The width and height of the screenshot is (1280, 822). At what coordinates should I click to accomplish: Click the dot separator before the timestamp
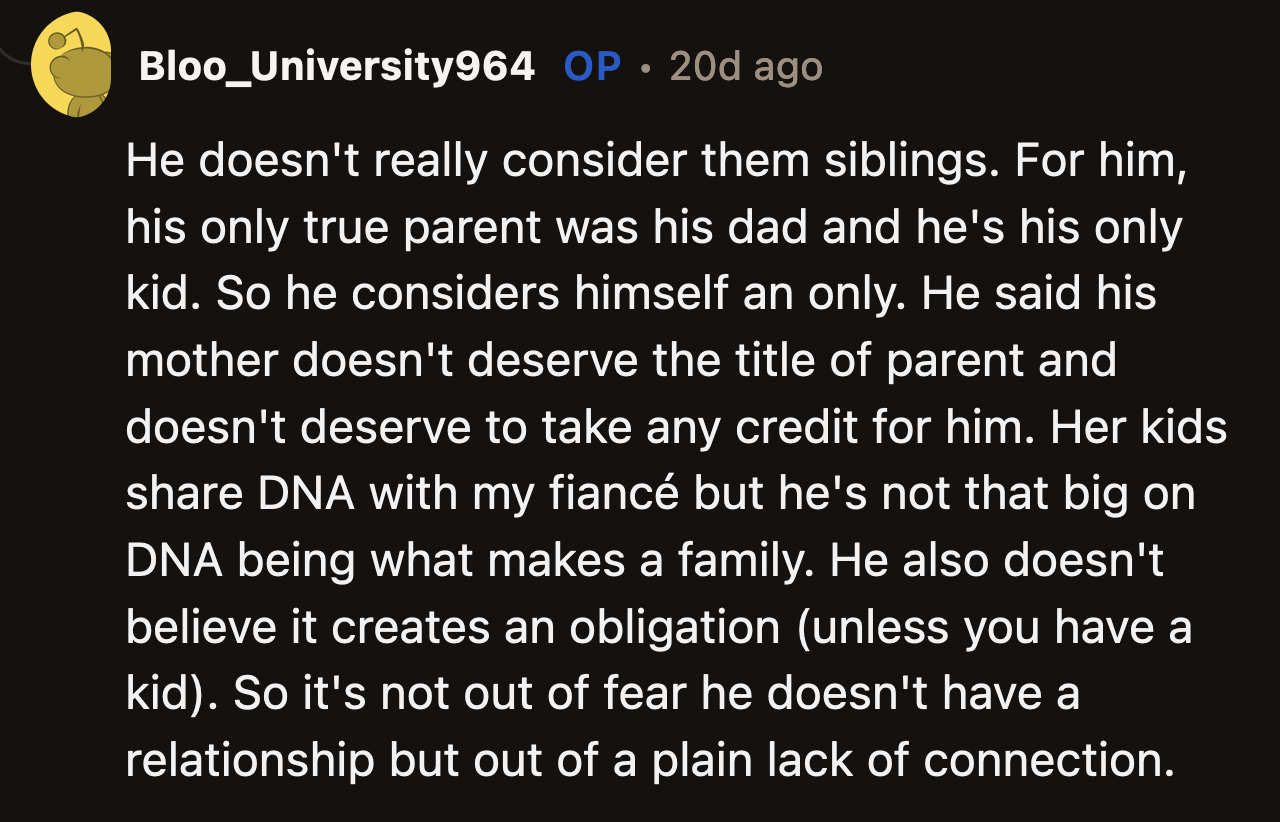[646, 65]
